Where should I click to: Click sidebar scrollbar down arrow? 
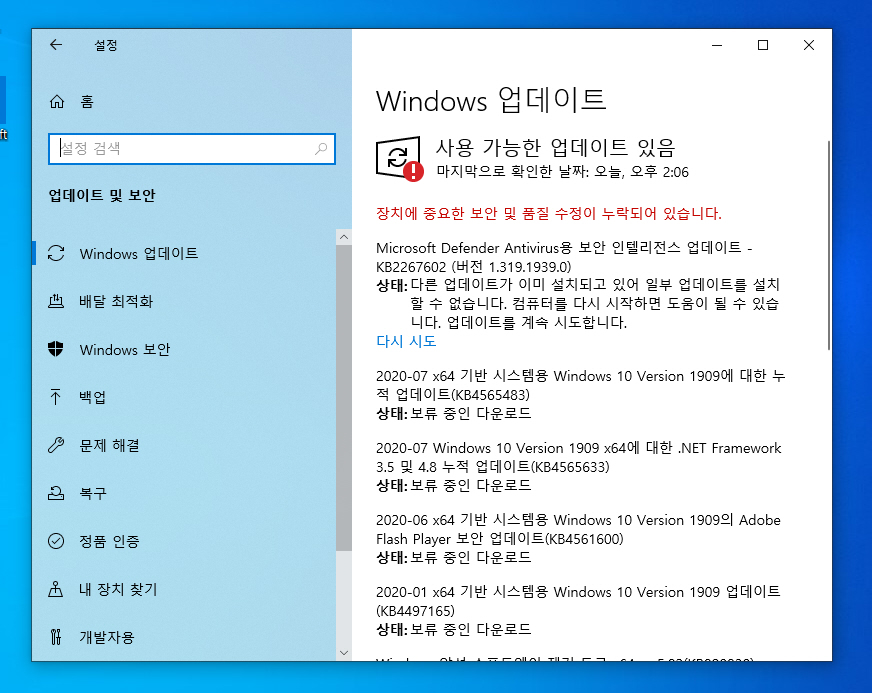(344, 653)
